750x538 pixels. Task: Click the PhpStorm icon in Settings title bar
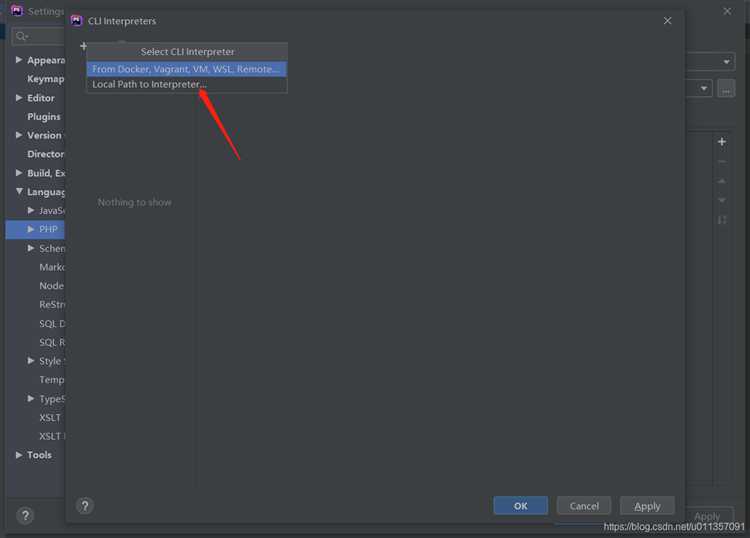17,11
